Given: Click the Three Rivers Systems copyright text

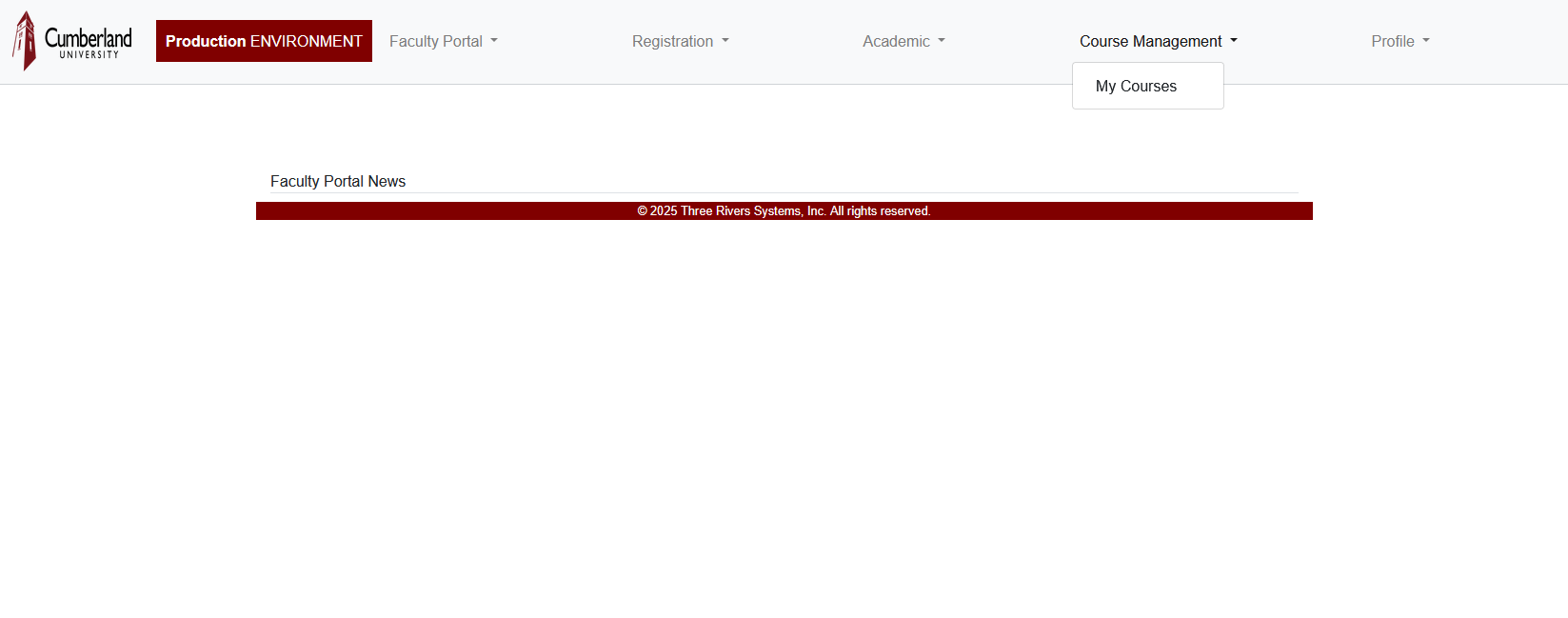Looking at the screenshot, I should tap(784, 211).
